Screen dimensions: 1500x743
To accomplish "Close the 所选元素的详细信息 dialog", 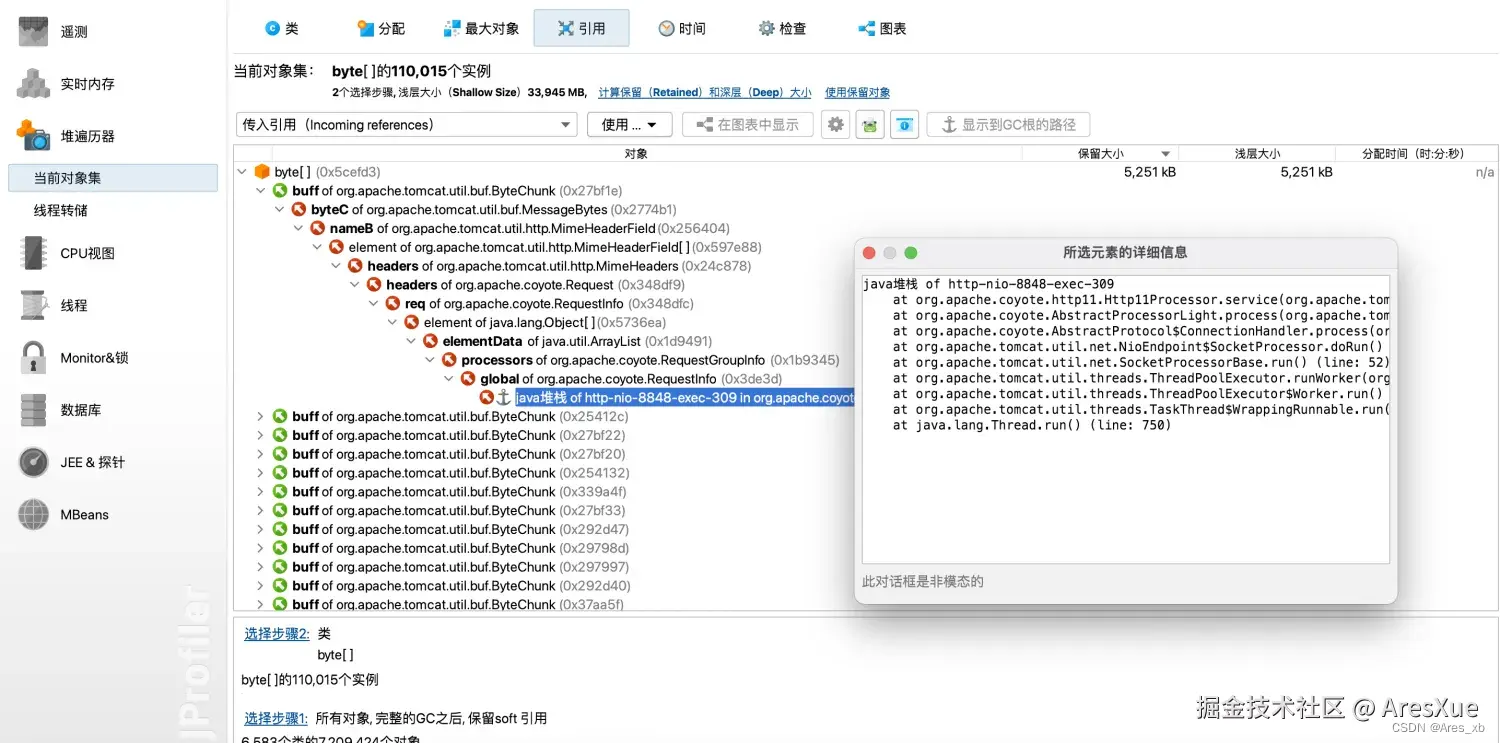I will 869,253.
